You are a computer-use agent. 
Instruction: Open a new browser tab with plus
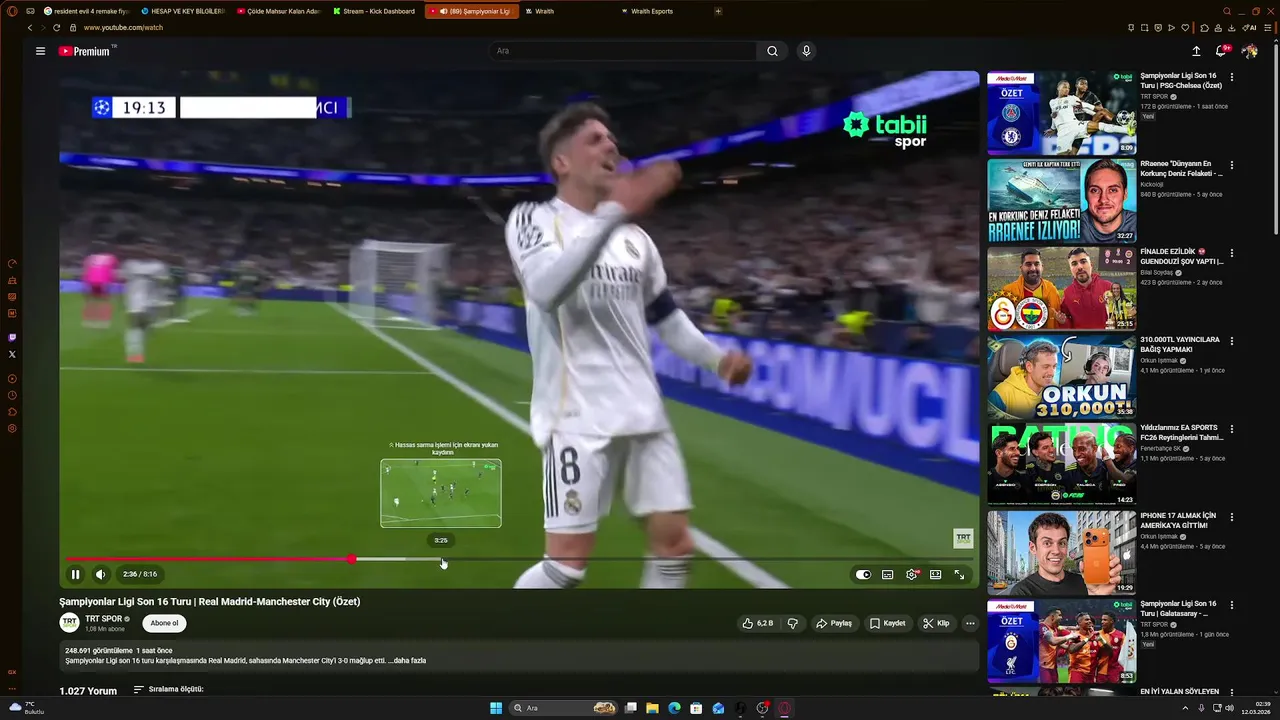coord(718,11)
